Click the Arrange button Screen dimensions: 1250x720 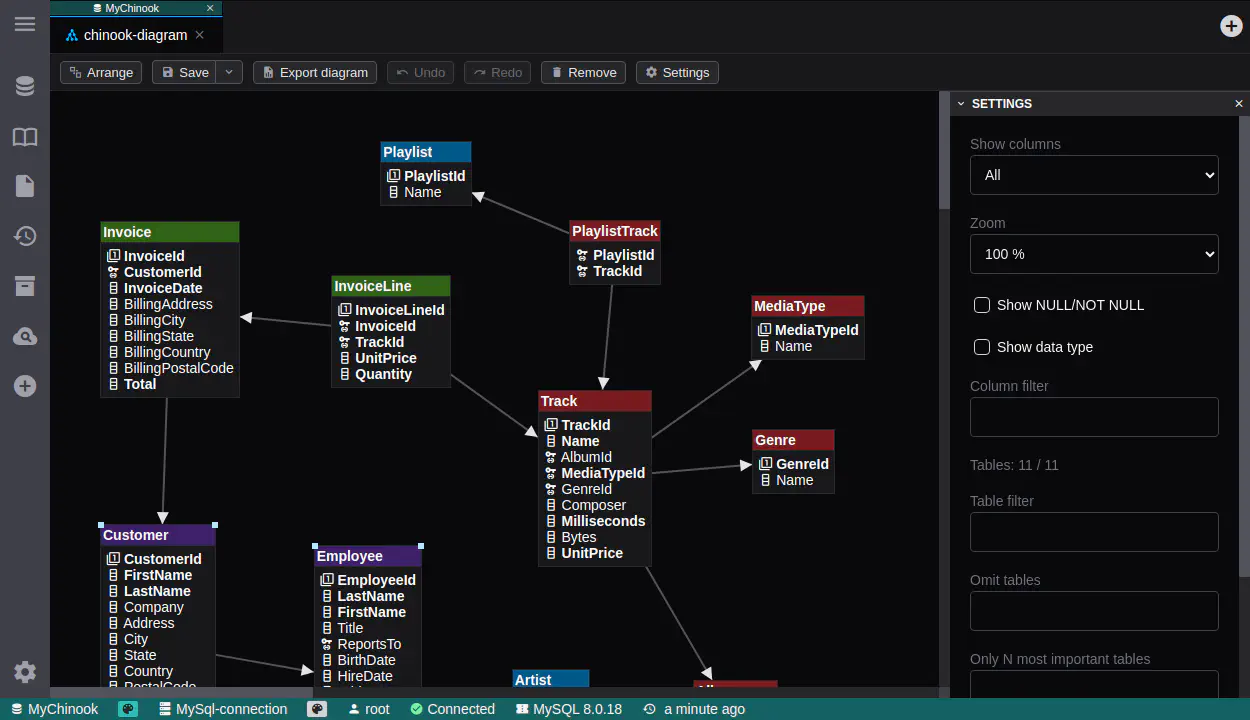(101, 72)
